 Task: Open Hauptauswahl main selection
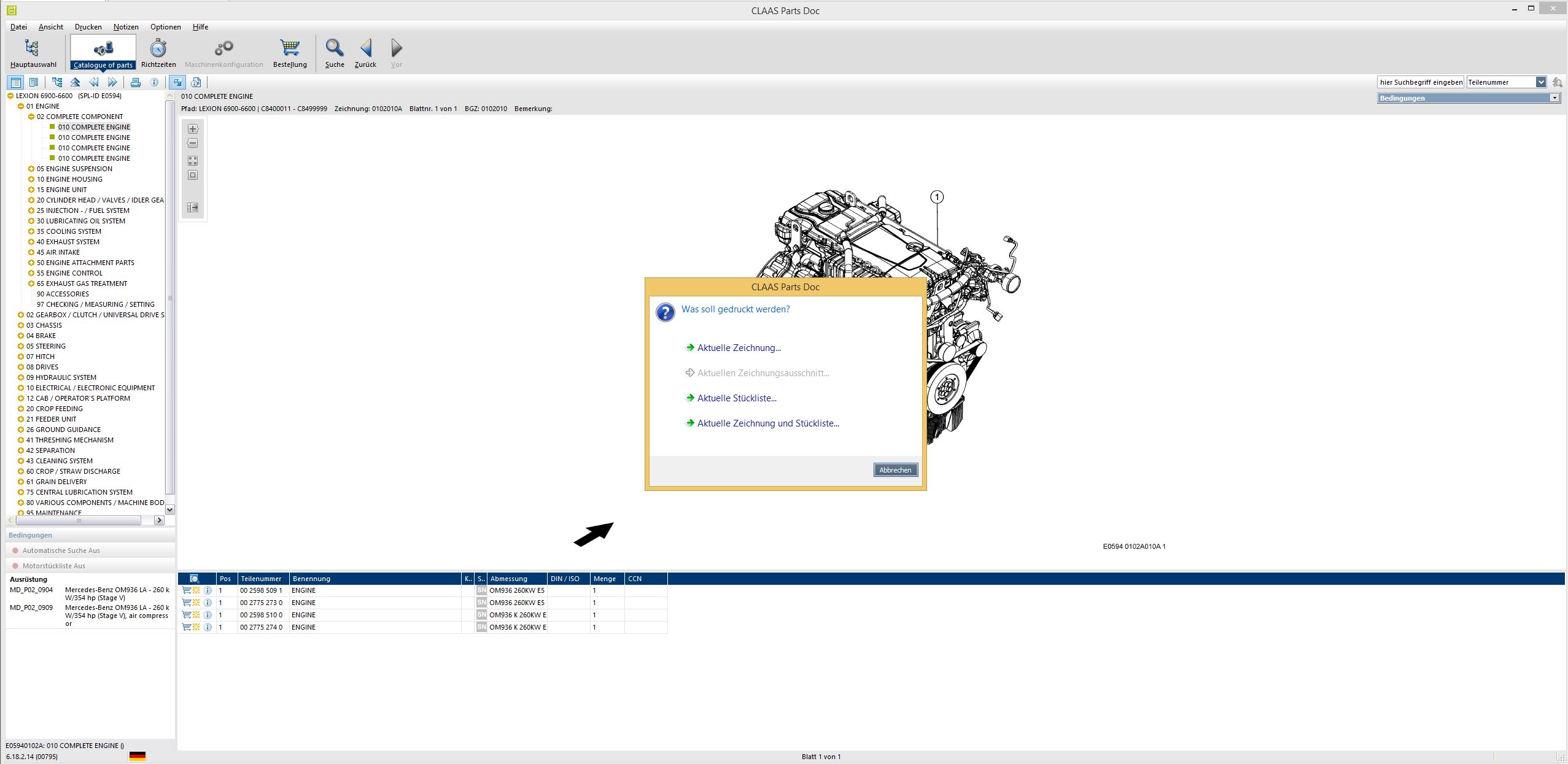[x=33, y=53]
